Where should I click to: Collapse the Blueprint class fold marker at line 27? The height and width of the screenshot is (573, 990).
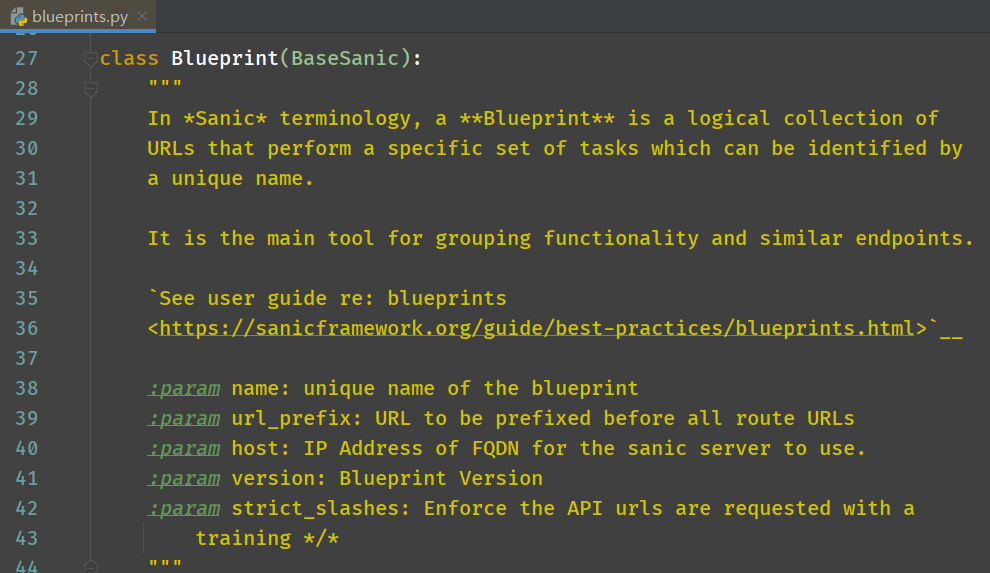pyautogui.click(x=90, y=59)
